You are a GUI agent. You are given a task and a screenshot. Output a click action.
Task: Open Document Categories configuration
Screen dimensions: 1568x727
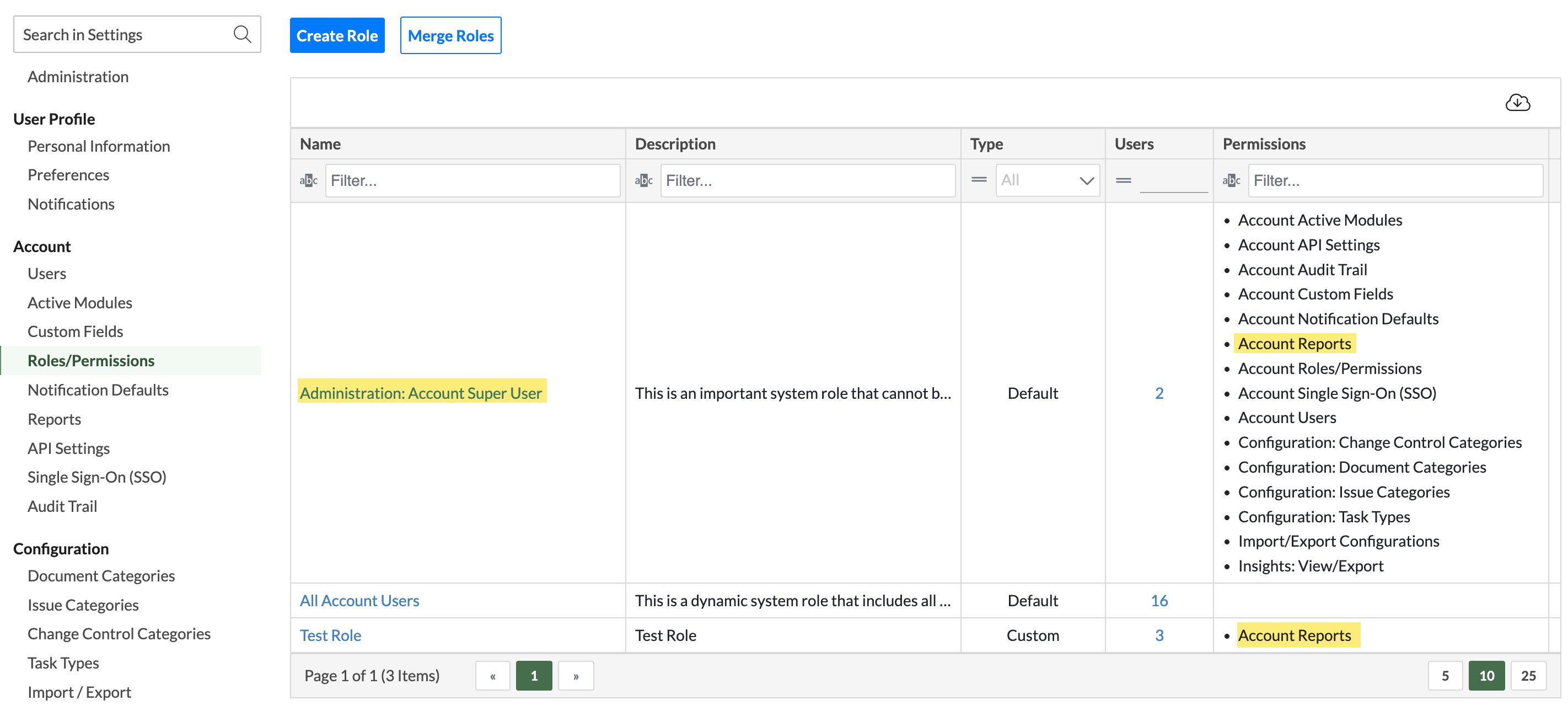tap(101, 575)
